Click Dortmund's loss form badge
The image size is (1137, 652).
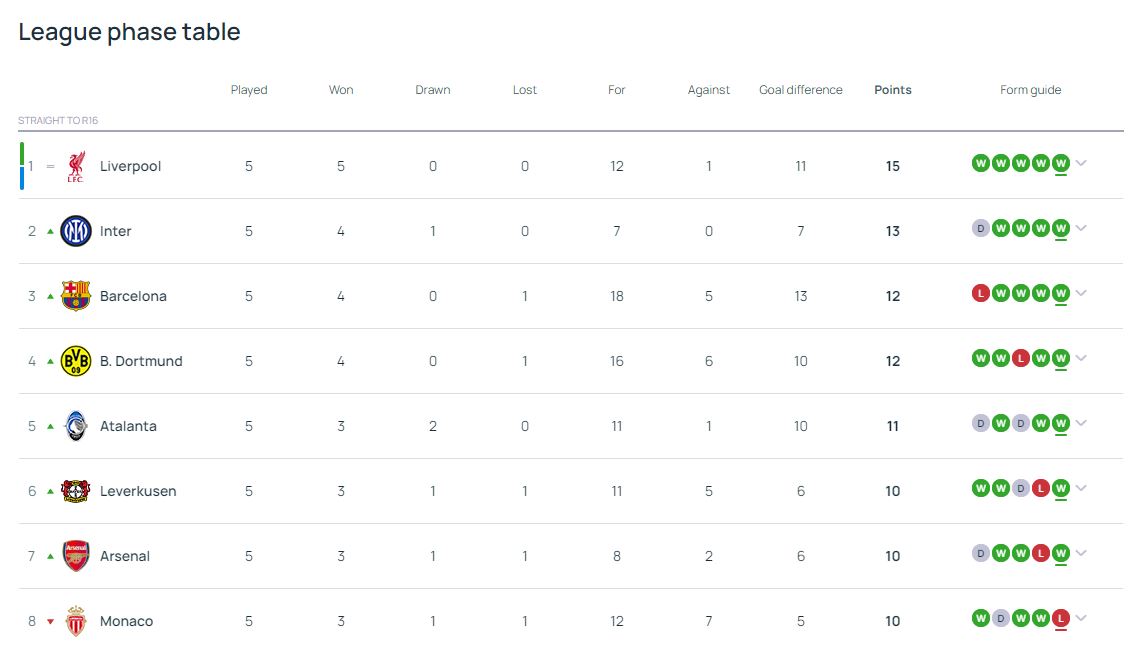pos(1021,358)
